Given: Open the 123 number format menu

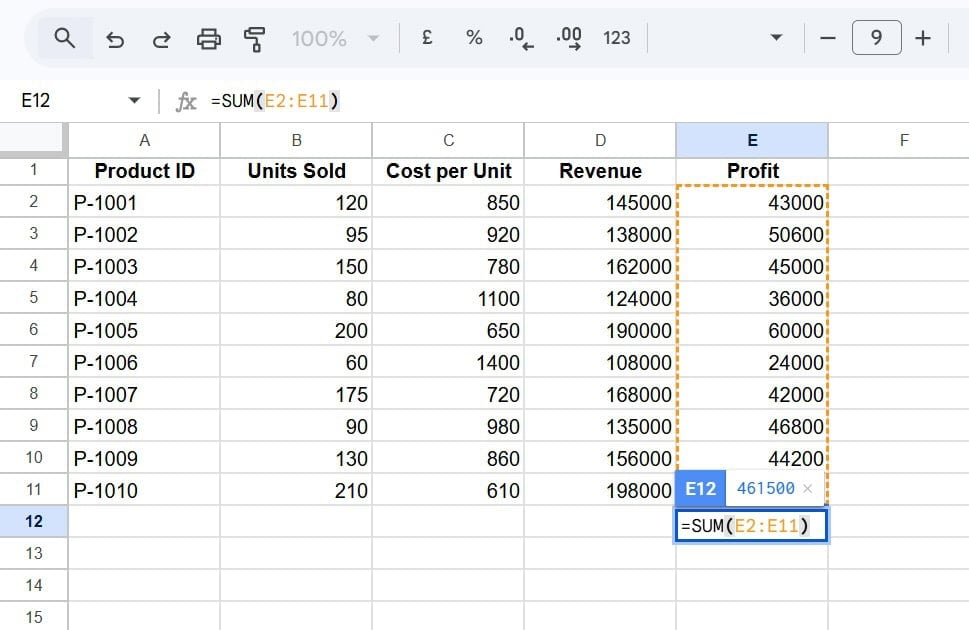Looking at the screenshot, I should 616,38.
